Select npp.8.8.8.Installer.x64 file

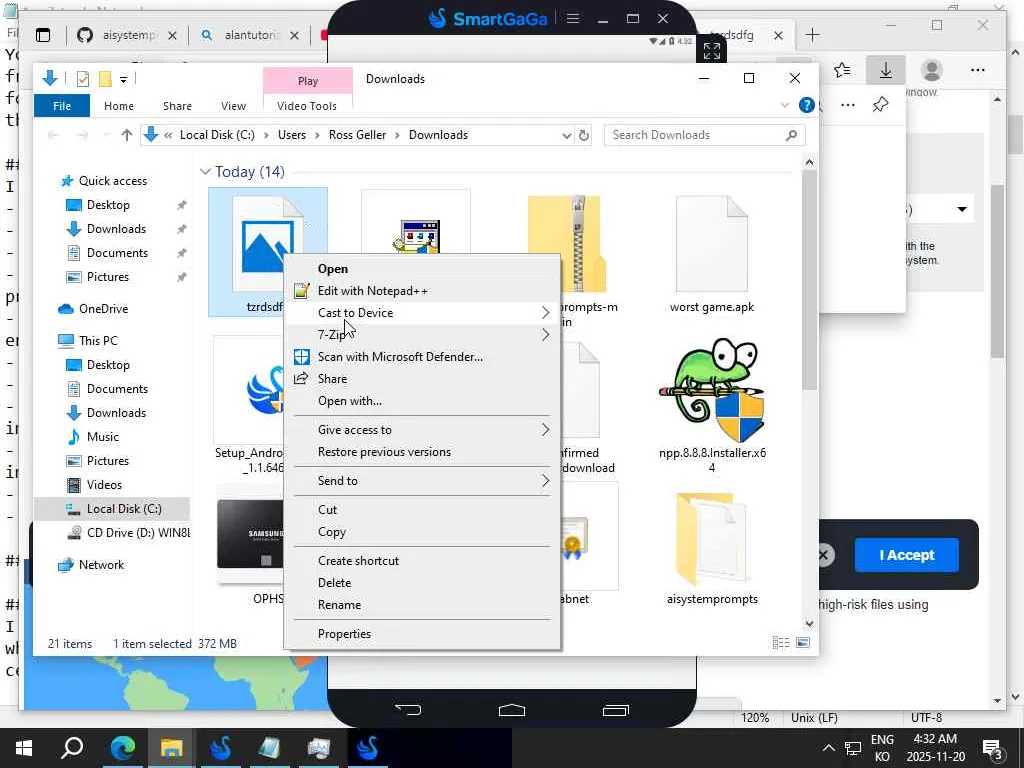point(712,406)
